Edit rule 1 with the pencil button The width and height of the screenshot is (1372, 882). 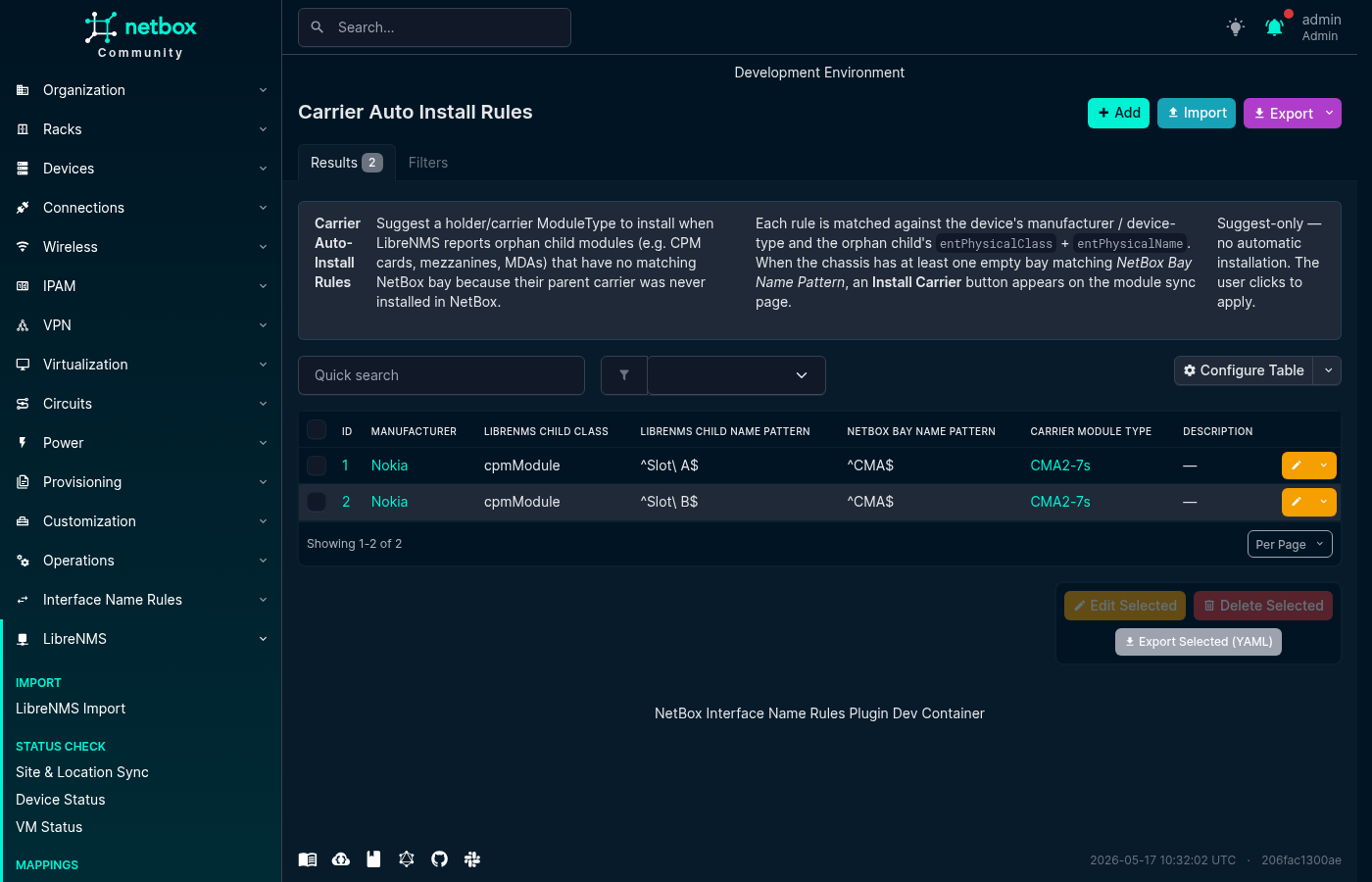click(x=1297, y=465)
